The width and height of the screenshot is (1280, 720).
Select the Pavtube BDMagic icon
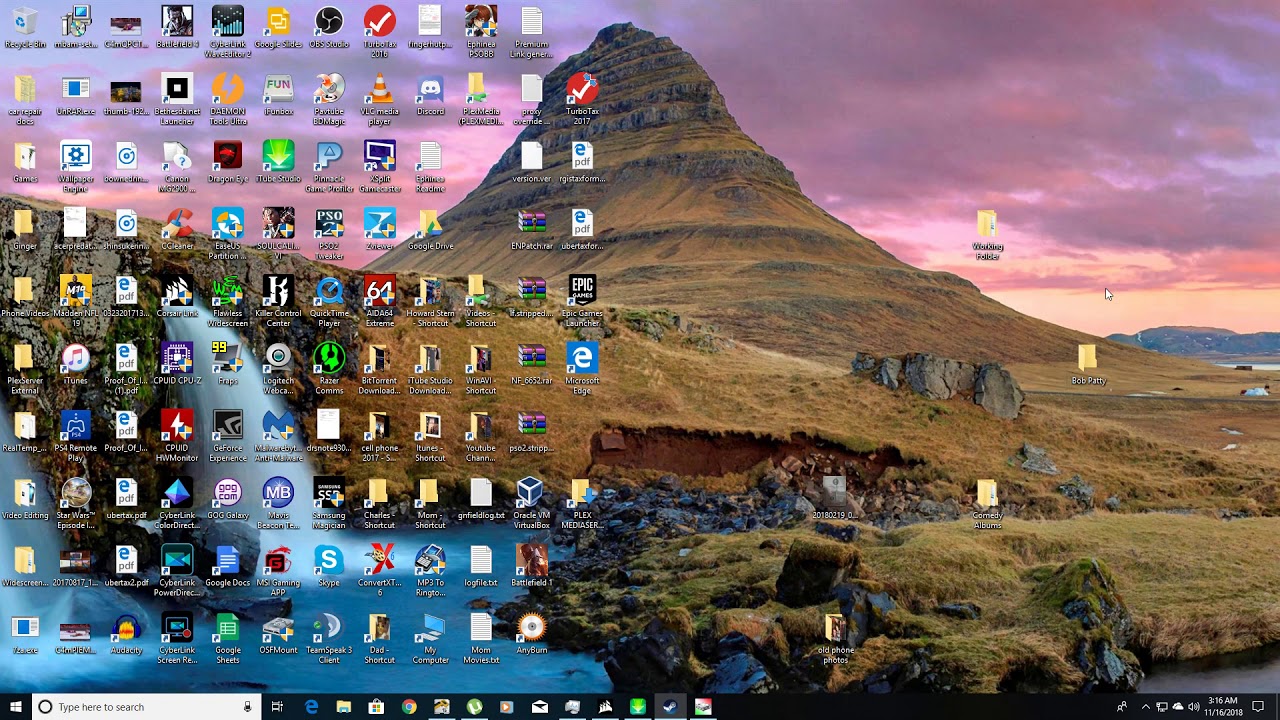tap(329, 100)
